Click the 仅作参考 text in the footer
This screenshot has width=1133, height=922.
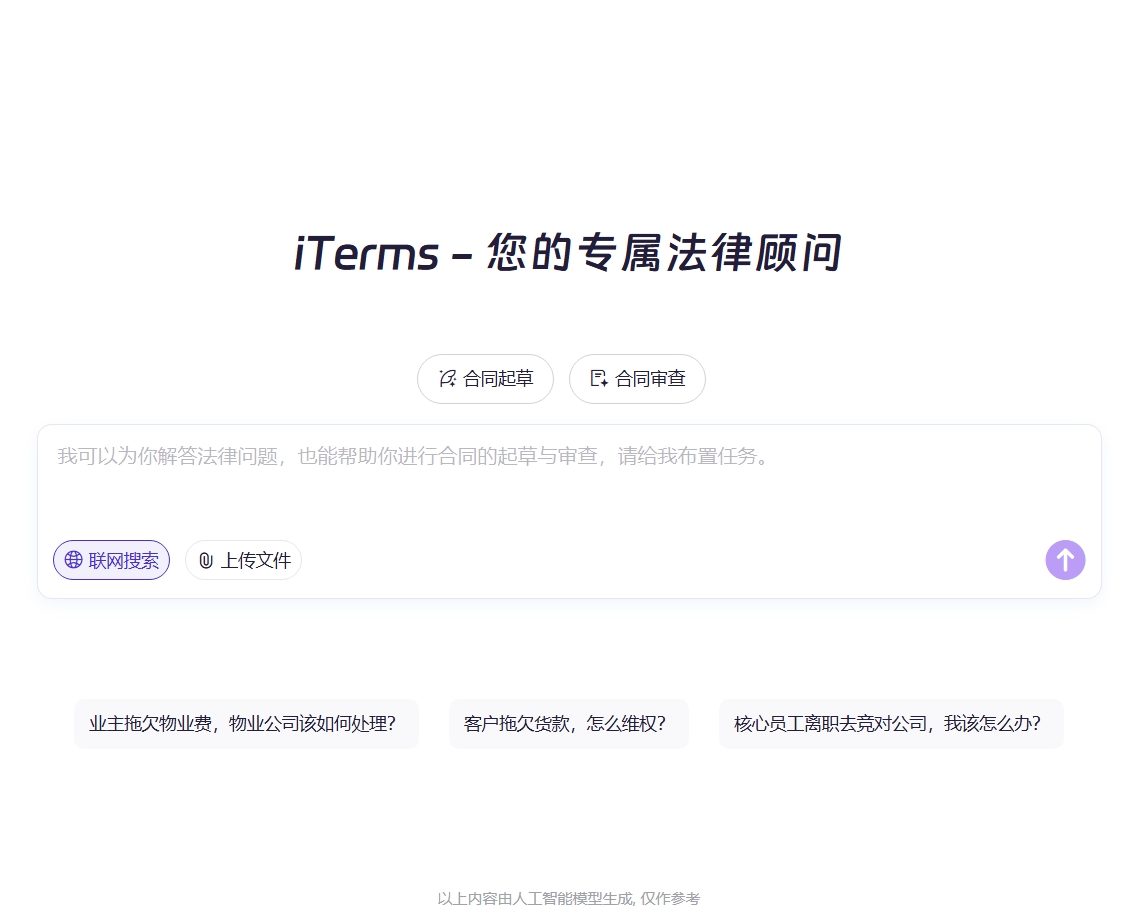coord(671,899)
